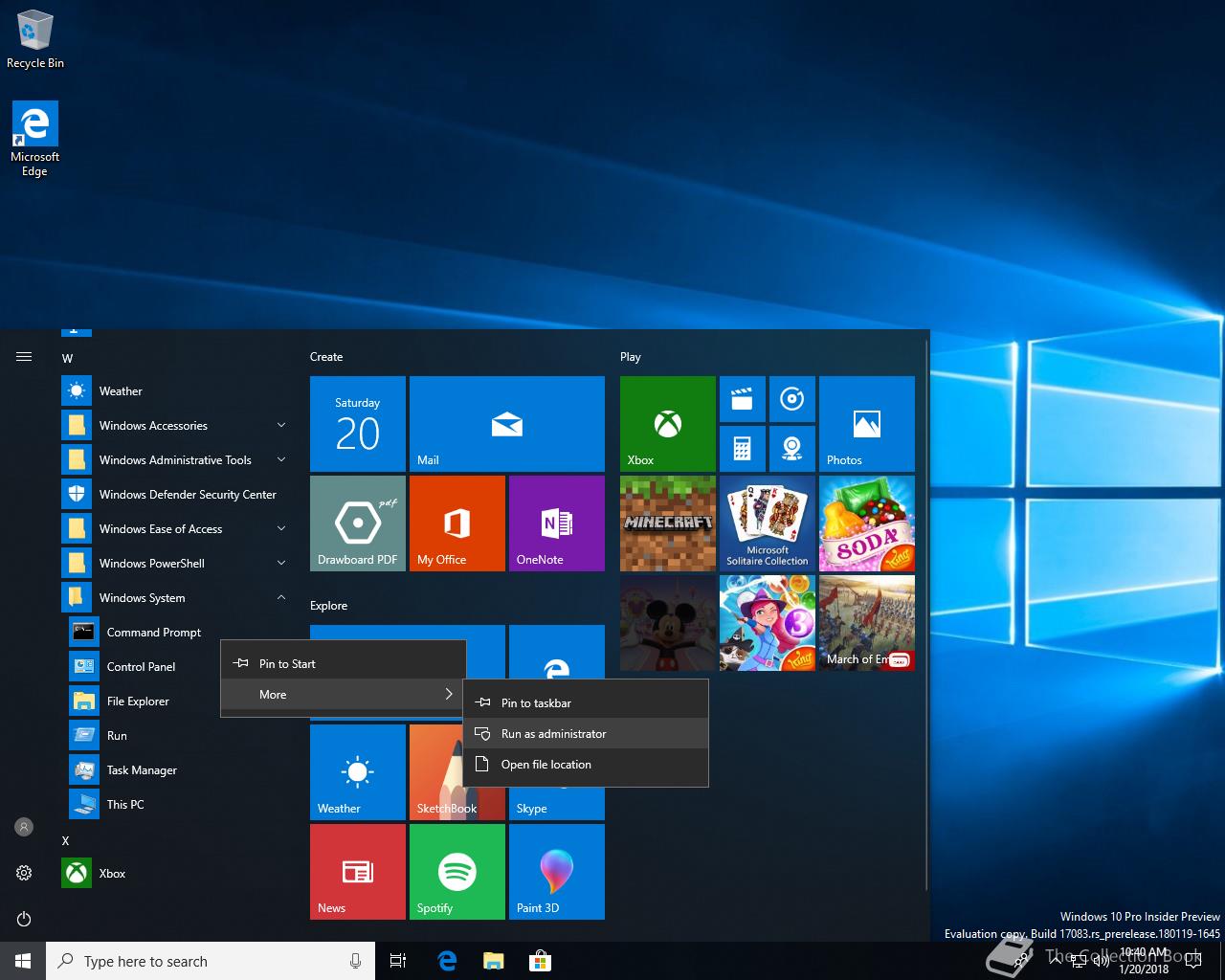Launch Task Manager
Viewport: 1225px width, 980px height.
coord(176,769)
